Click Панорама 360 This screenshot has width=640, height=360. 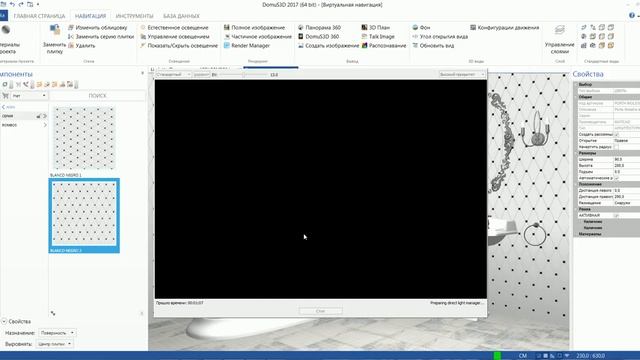(319, 27)
